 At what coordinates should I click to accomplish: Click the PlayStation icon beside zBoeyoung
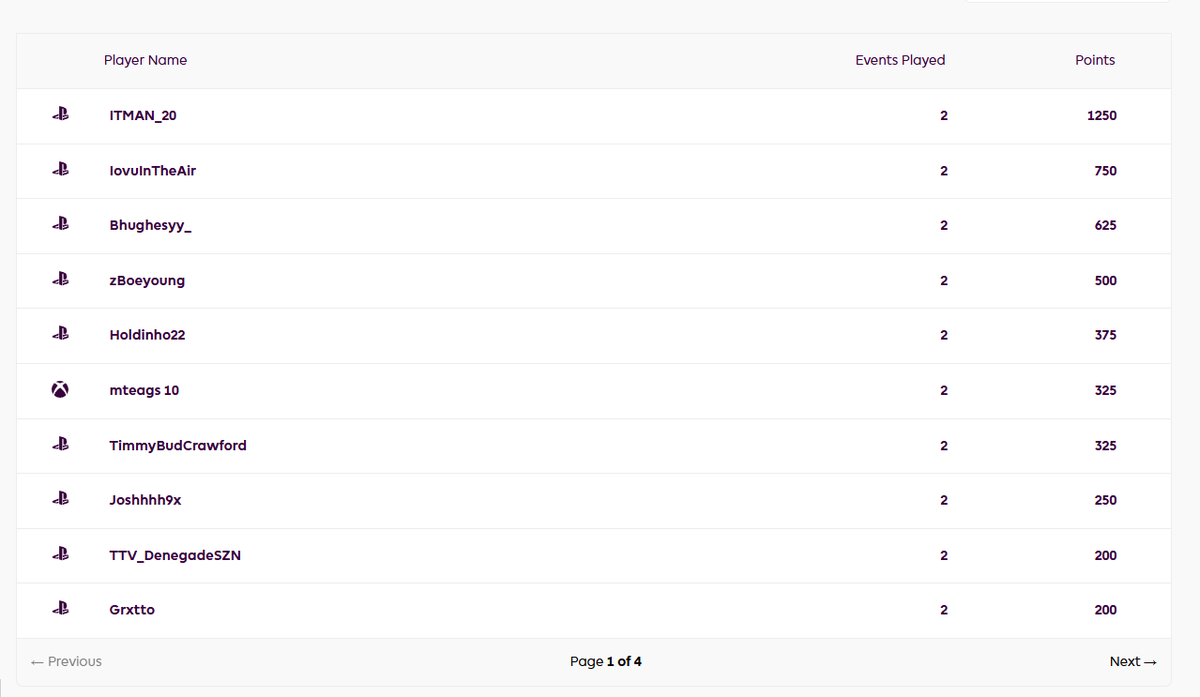click(60, 280)
